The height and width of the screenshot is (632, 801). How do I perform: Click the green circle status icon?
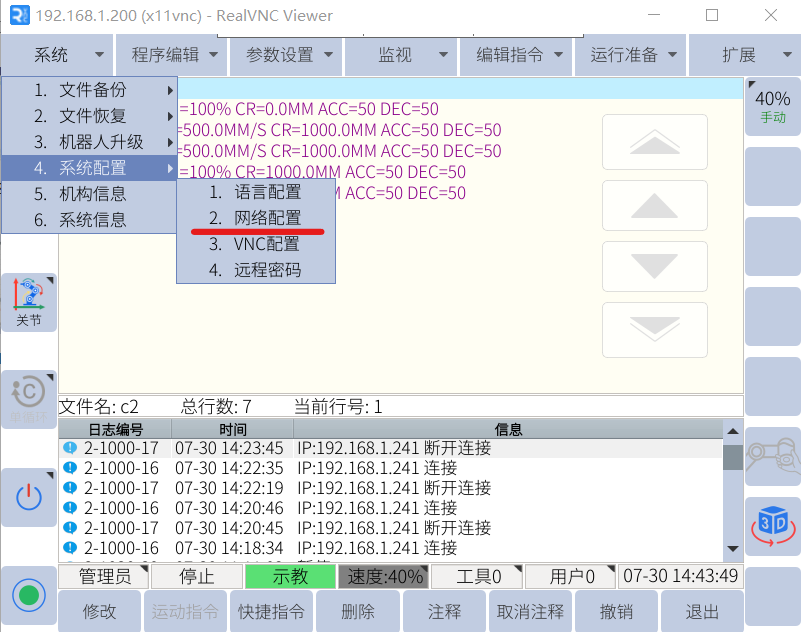click(x=28, y=595)
